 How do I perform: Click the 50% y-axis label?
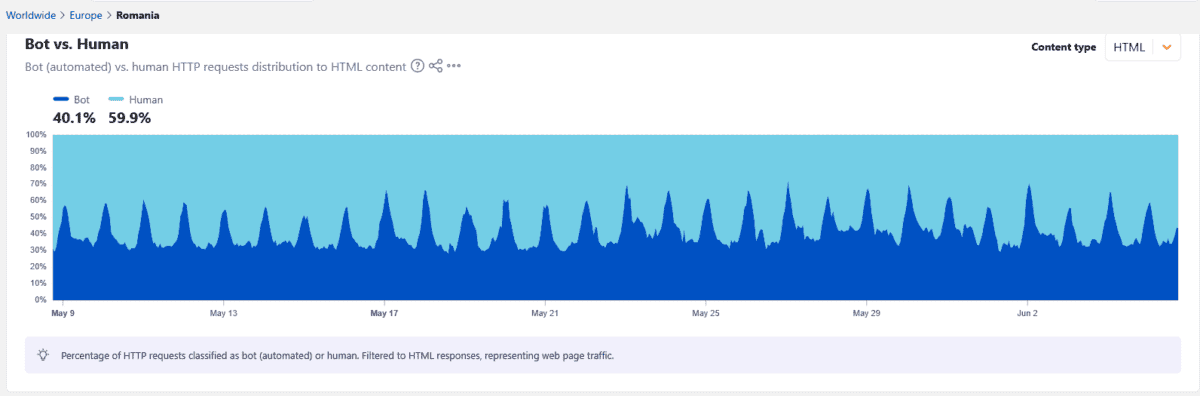(38, 217)
